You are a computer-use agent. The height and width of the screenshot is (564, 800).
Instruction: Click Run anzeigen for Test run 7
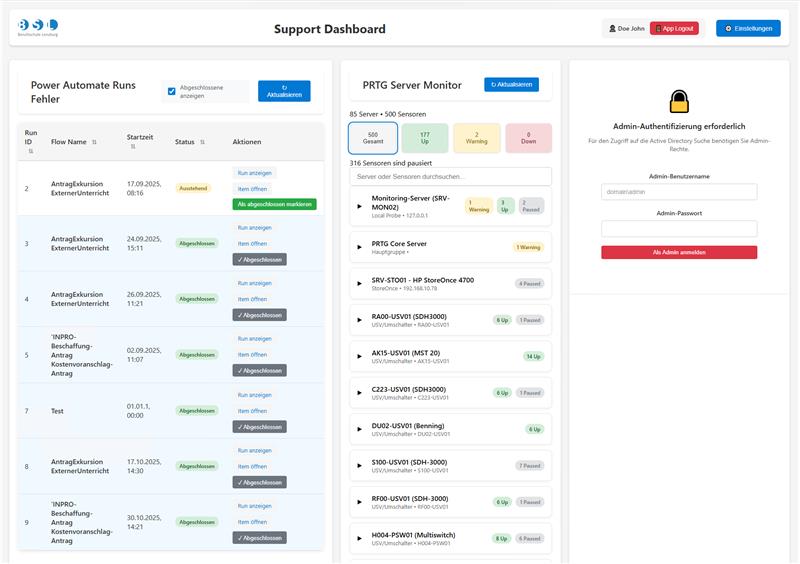(254, 395)
